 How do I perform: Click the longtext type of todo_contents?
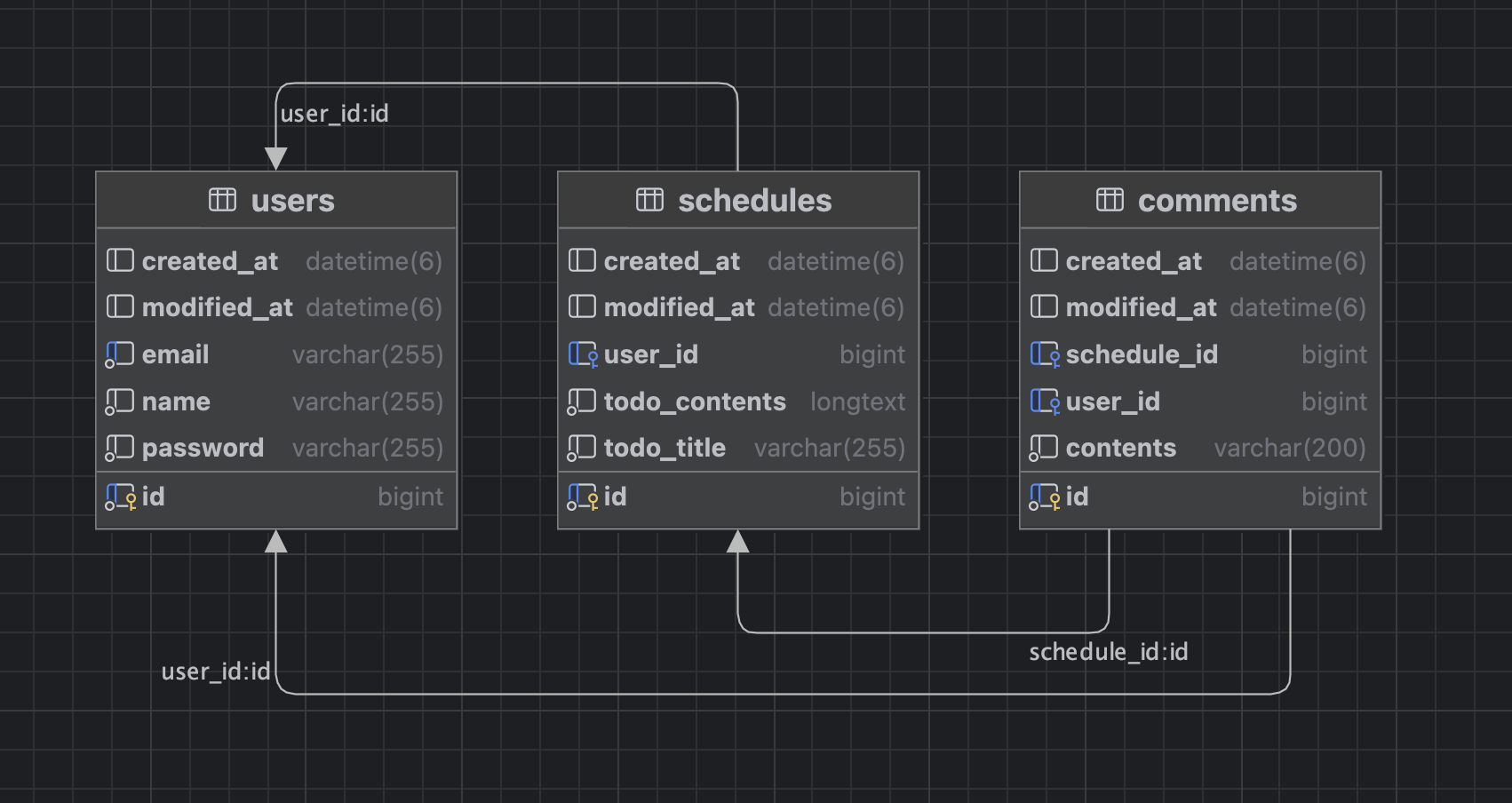857,402
